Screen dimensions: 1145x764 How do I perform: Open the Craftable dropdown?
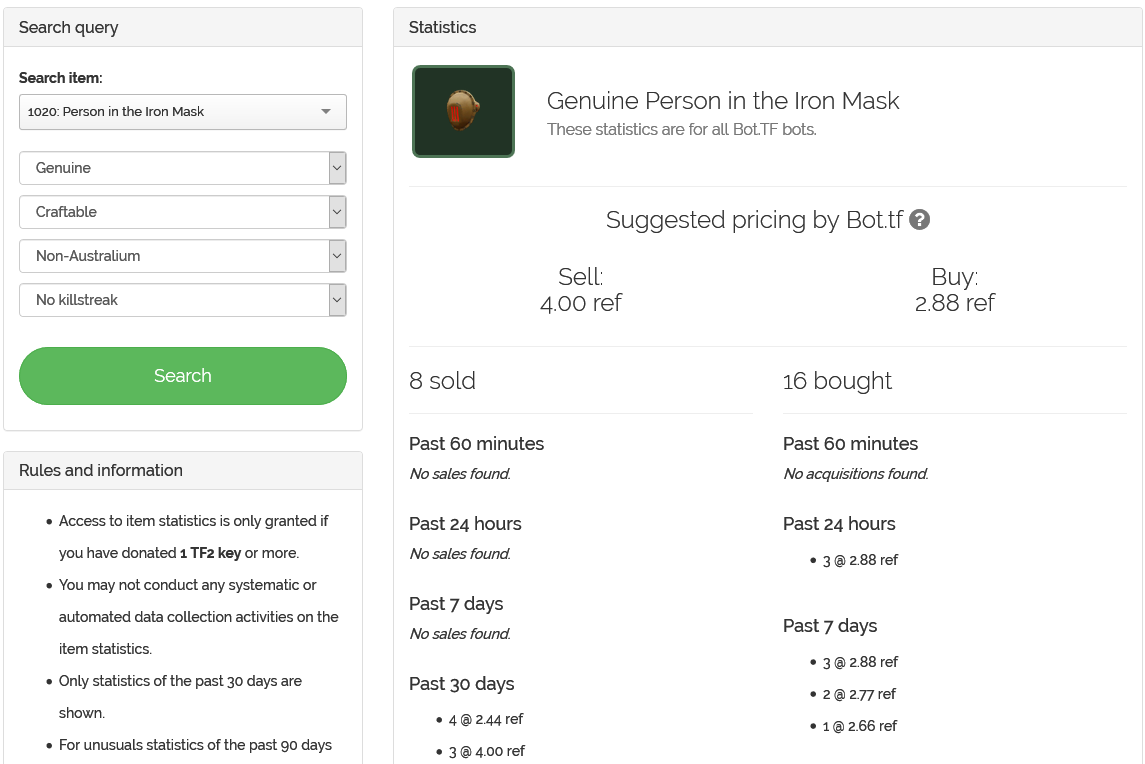point(183,212)
